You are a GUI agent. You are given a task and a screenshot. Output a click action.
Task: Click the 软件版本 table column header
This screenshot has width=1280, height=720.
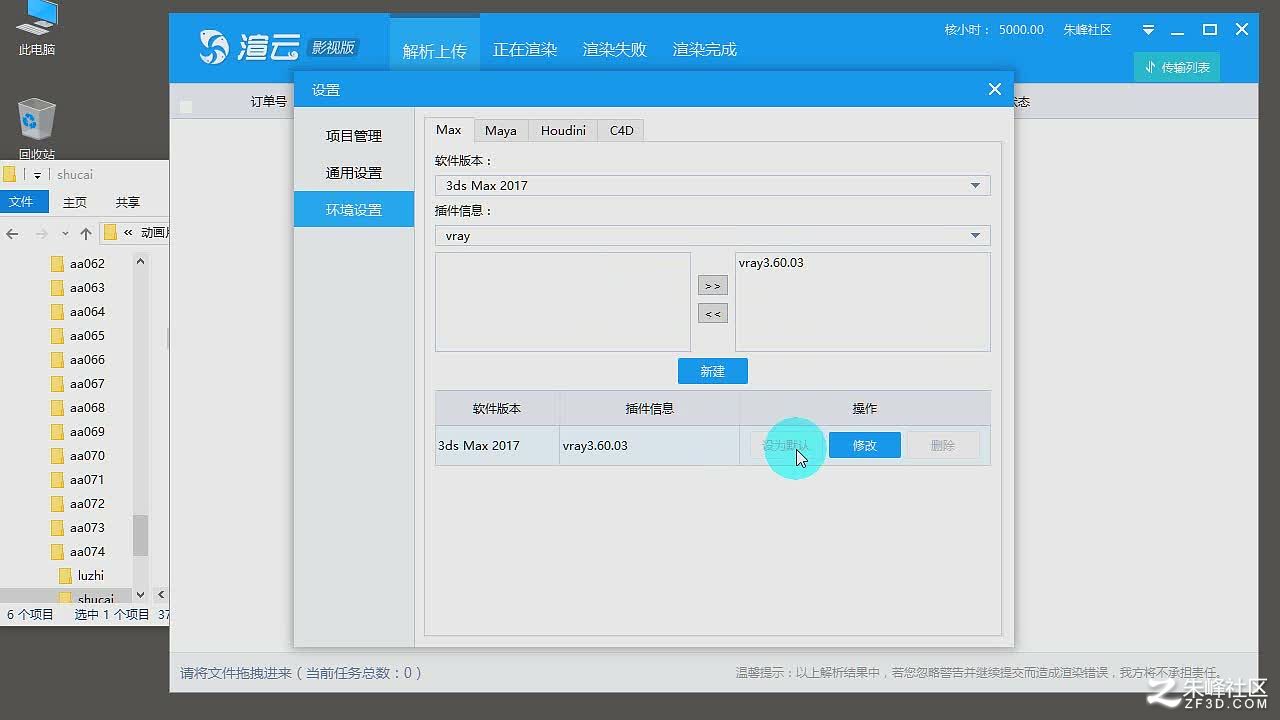pyautogui.click(x=497, y=408)
